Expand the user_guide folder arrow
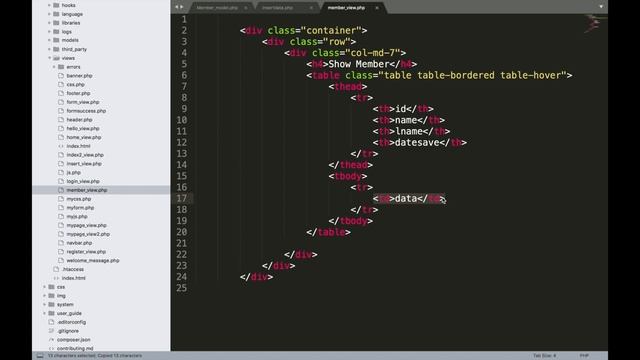Viewport: 640px width, 360px height. click(44, 313)
